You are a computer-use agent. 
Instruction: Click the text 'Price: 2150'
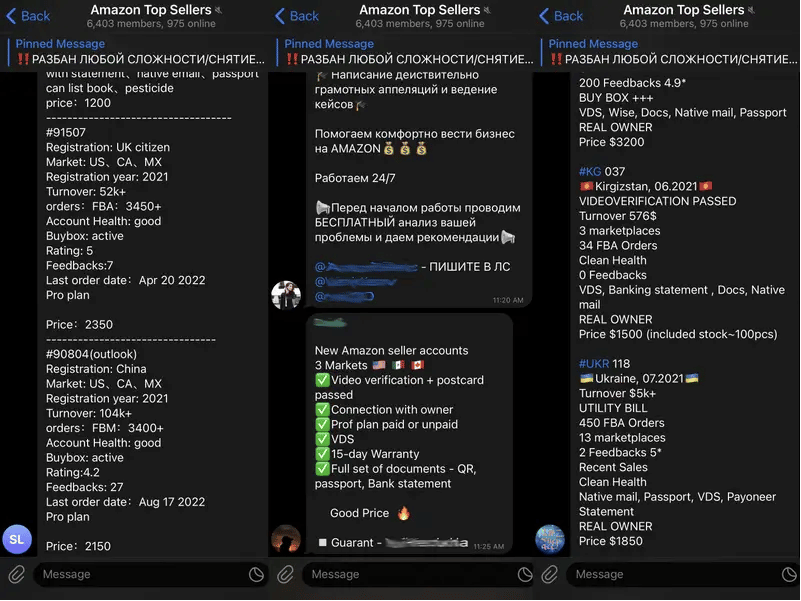78,546
